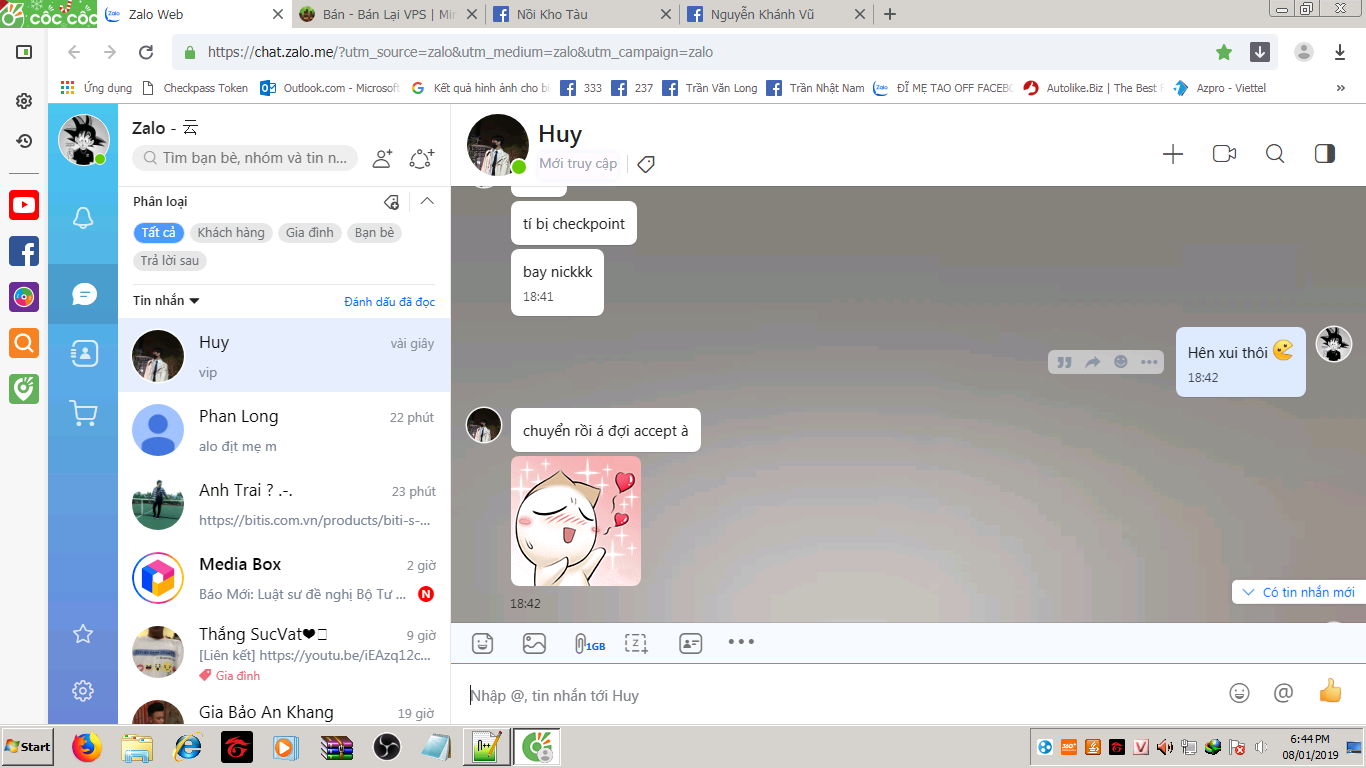Filter chats by 'Khách hàng'
The image size is (1366, 768).
tap(231, 233)
